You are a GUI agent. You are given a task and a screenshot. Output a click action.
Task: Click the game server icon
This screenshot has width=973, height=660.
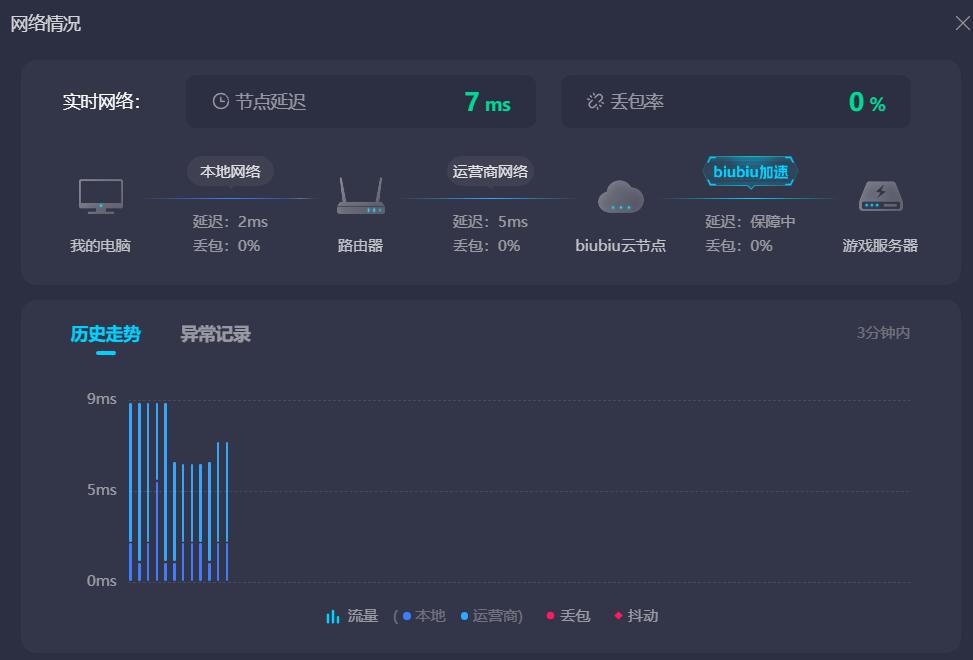click(880, 196)
